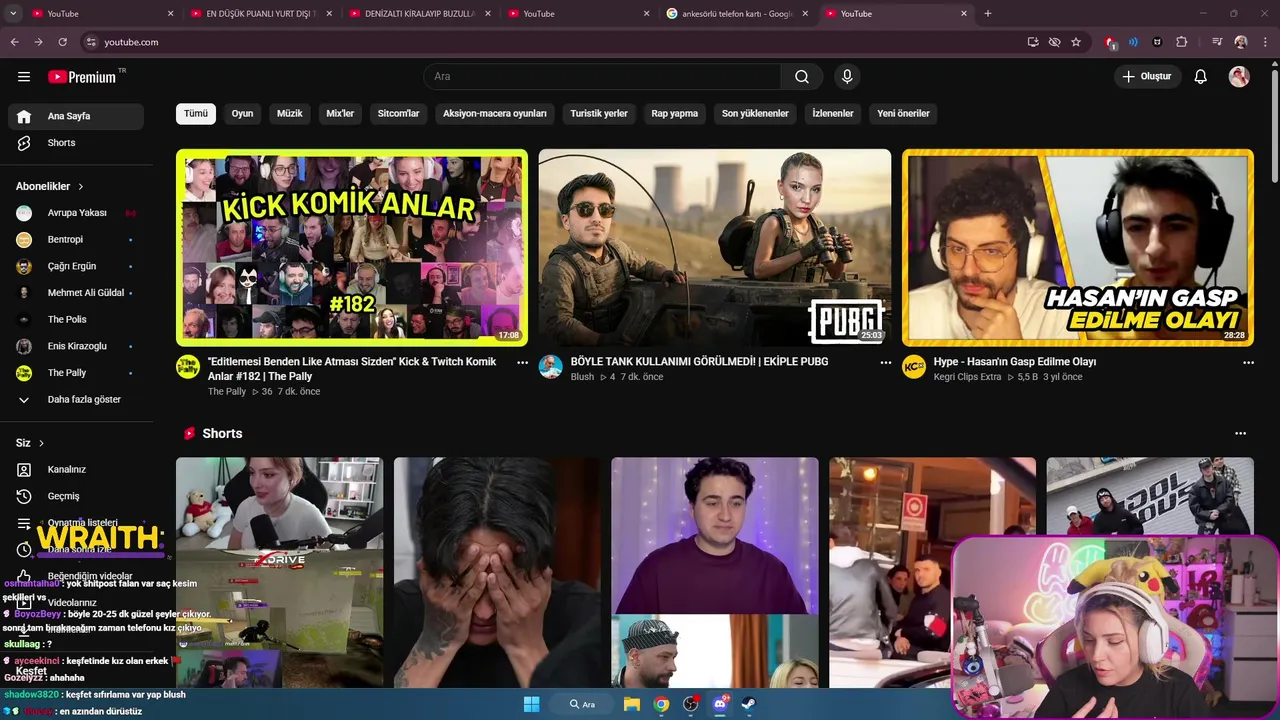
Task: Select the Son yüklenenler chip
Action: tap(755, 113)
